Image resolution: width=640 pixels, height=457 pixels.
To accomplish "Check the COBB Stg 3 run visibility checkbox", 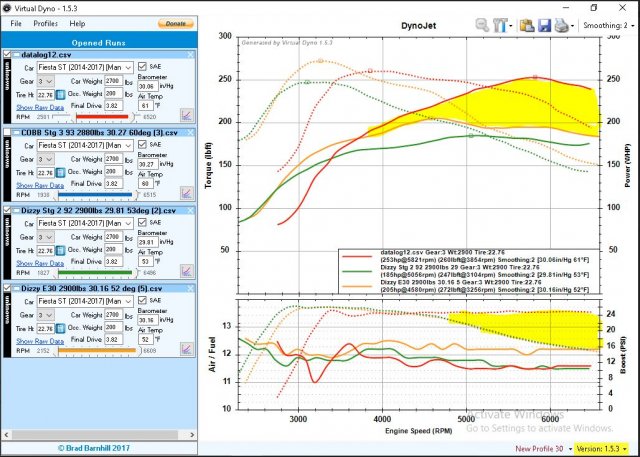I will (x=7, y=133).
